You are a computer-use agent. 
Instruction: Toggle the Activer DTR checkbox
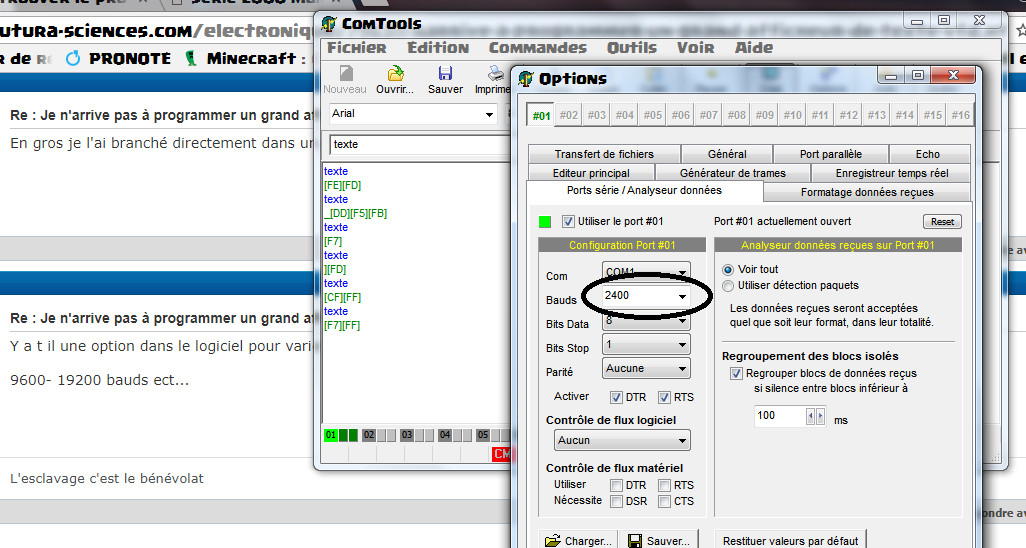pyautogui.click(x=616, y=397)
